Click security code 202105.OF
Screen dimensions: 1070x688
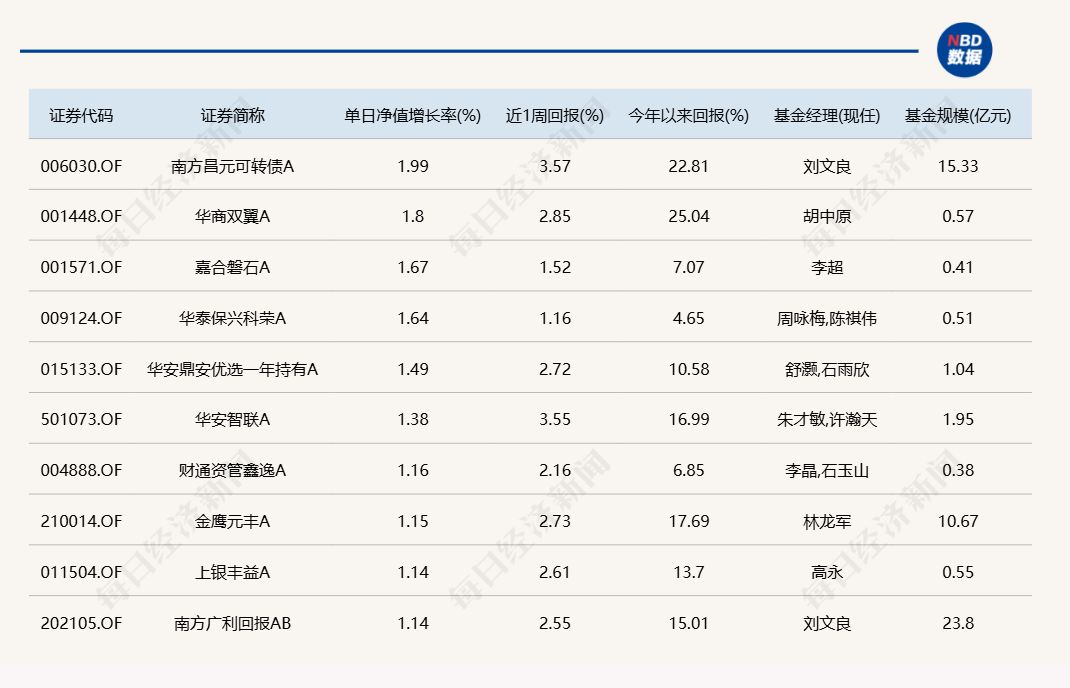(81, 623)
